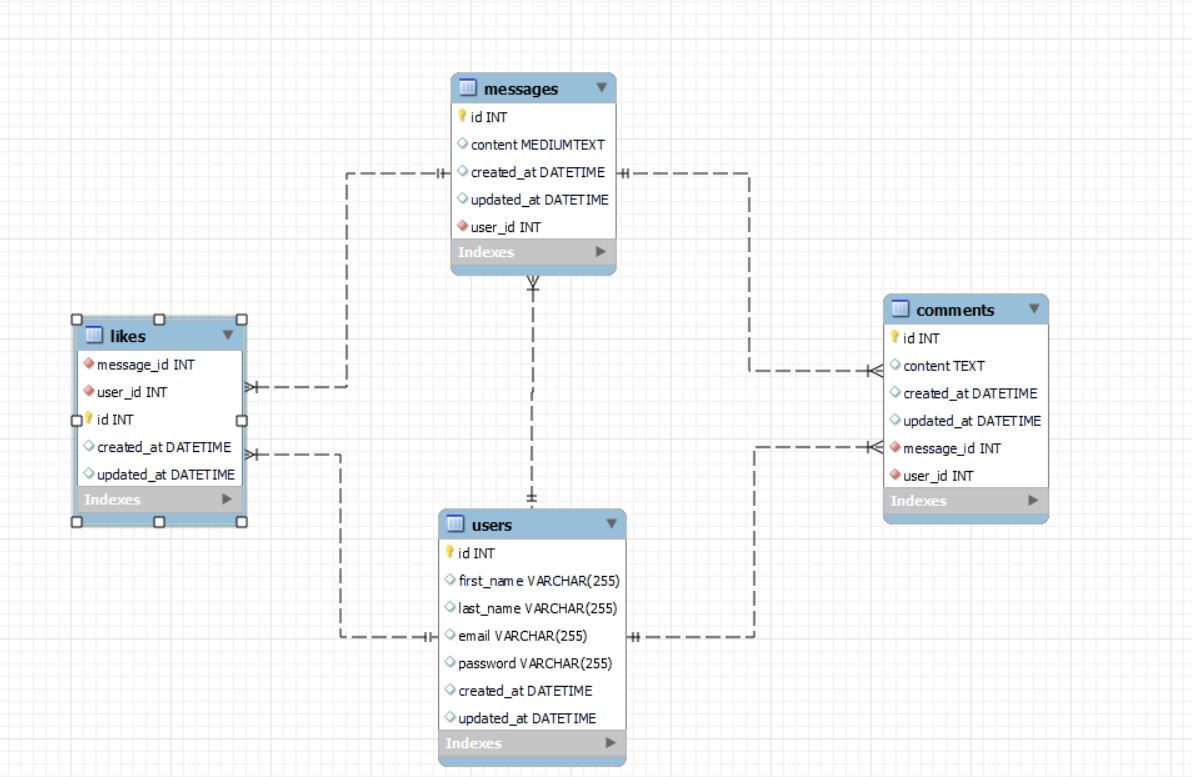Click the blue diamond icon beside content in comments
The height and width of the screenshot is (777, 1192).
pos(893,365)
